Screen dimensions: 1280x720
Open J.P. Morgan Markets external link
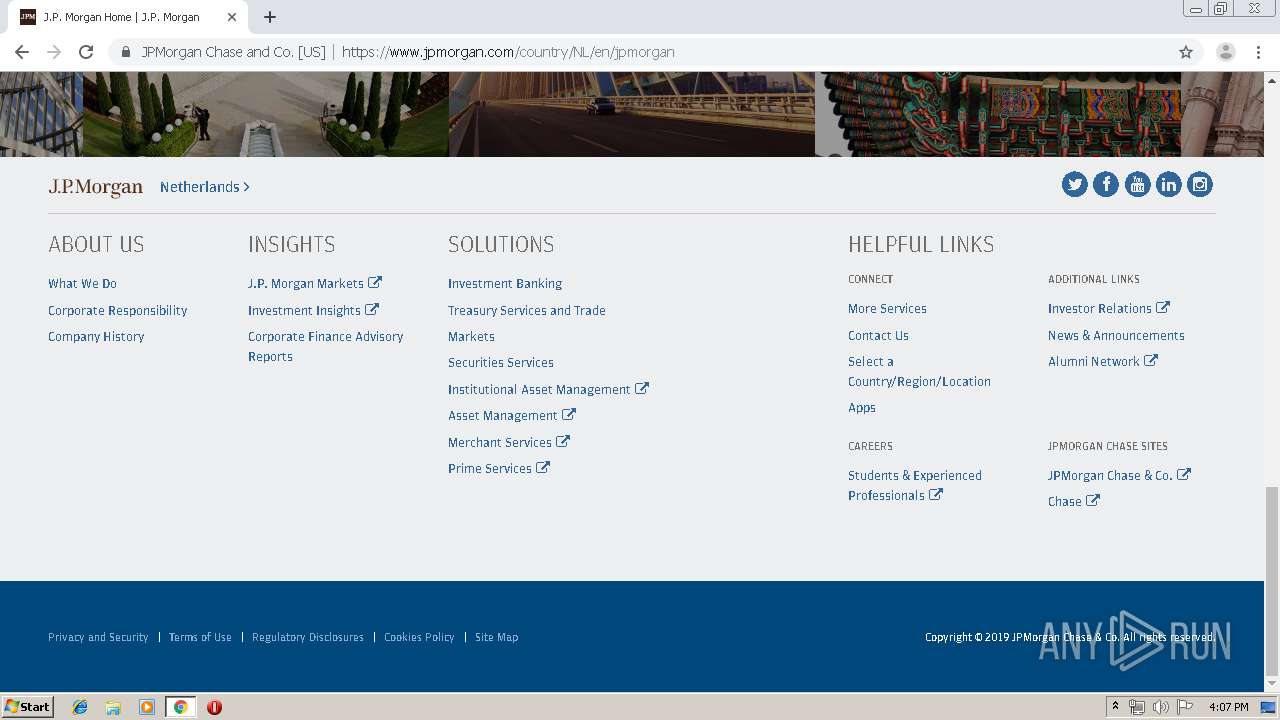[x=315, y=284]
